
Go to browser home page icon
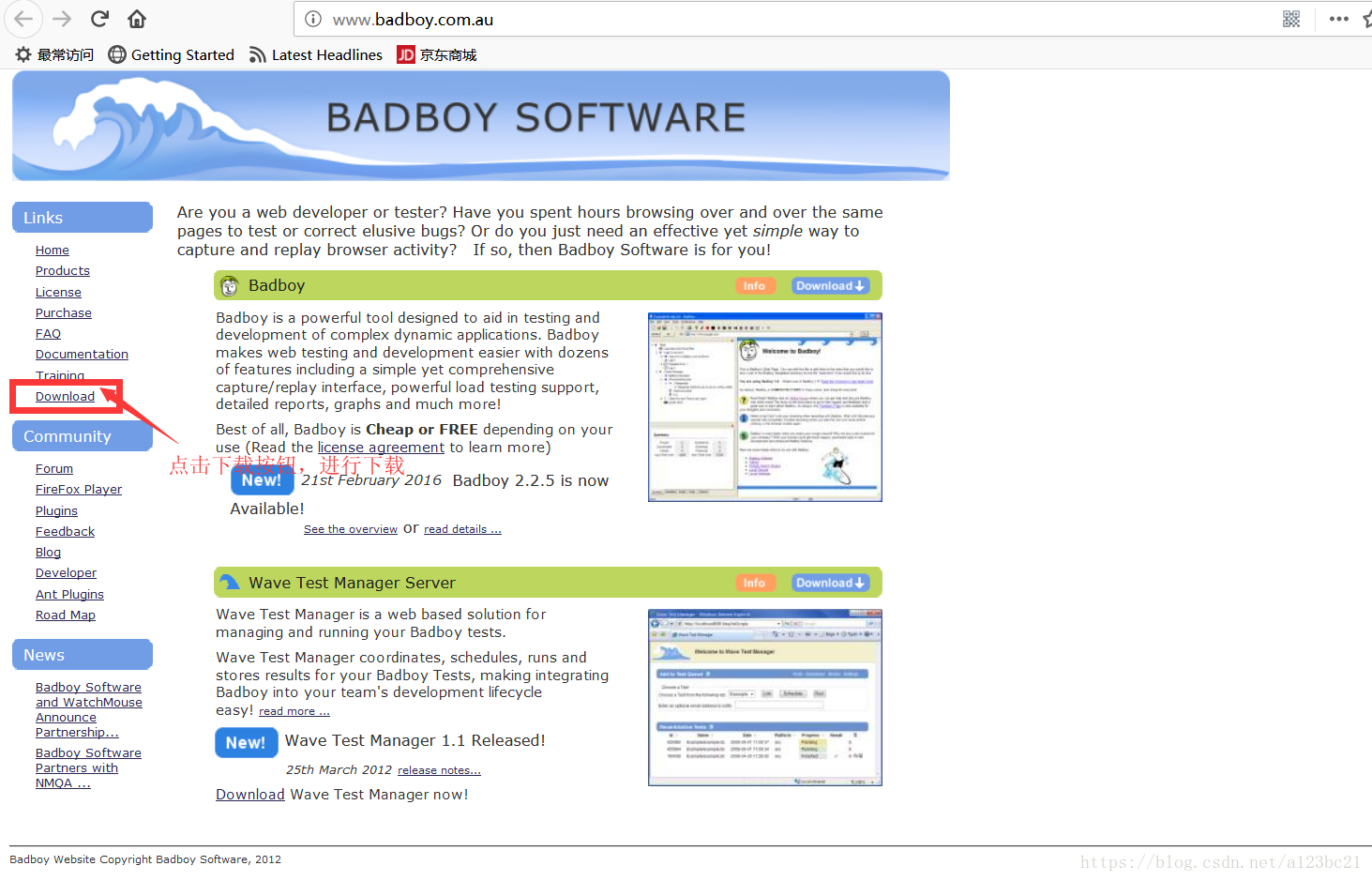click(137, 19)
